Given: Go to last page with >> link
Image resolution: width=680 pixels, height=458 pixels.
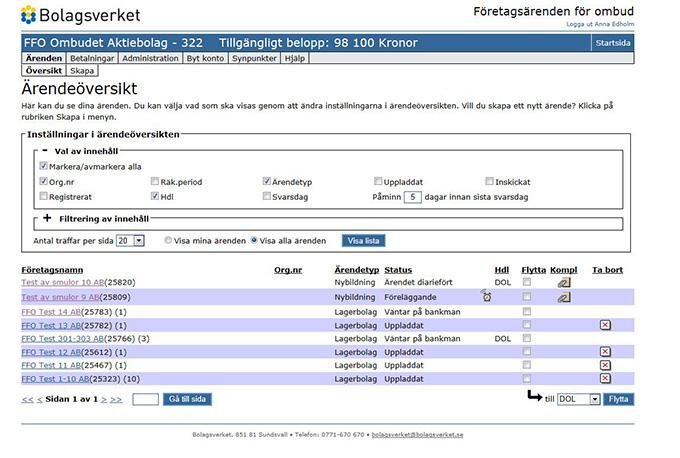Looking at the screenshot, I should click(116, 399).
